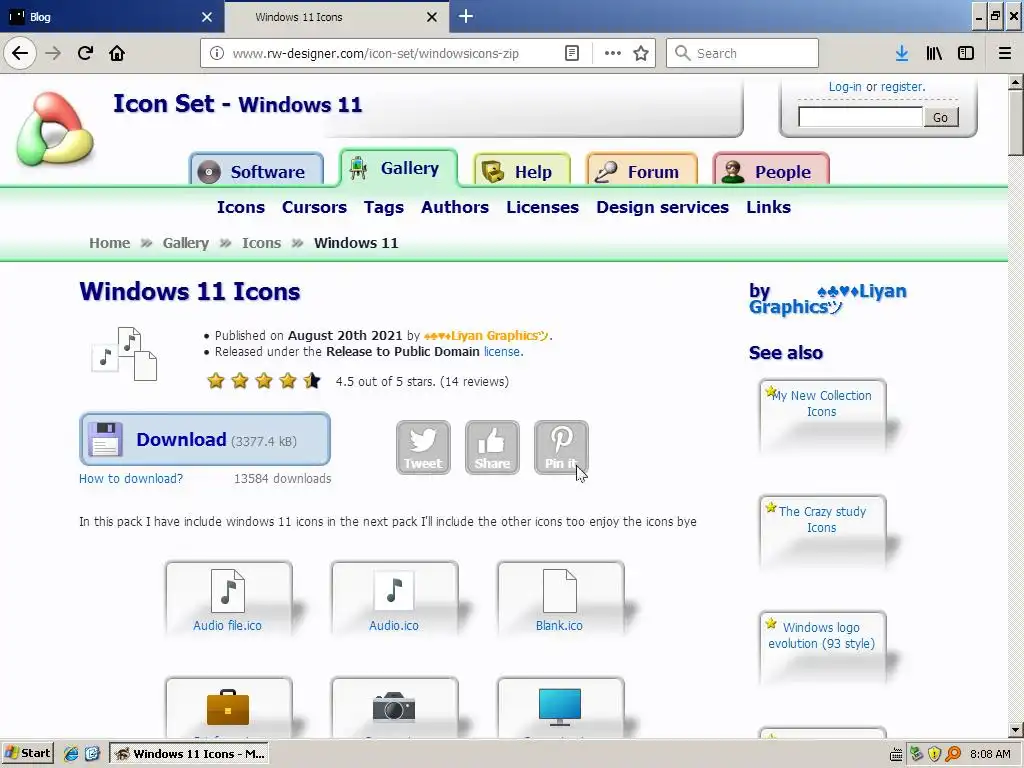Screen dimensions: 1024x768
Task: Open the Links page
Action: 769,207
